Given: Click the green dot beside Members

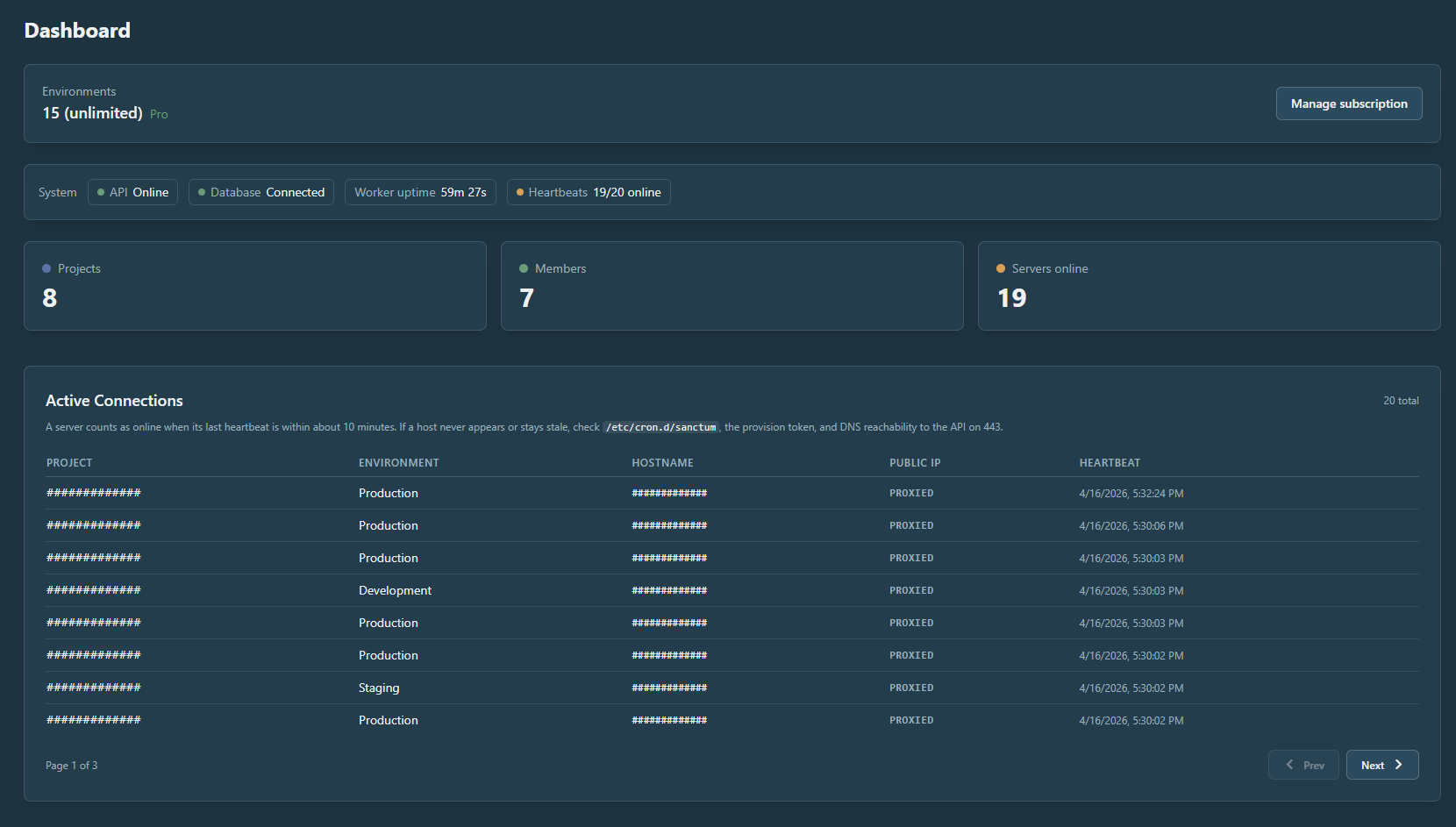Looking at the screenshot, I should 524,268.
